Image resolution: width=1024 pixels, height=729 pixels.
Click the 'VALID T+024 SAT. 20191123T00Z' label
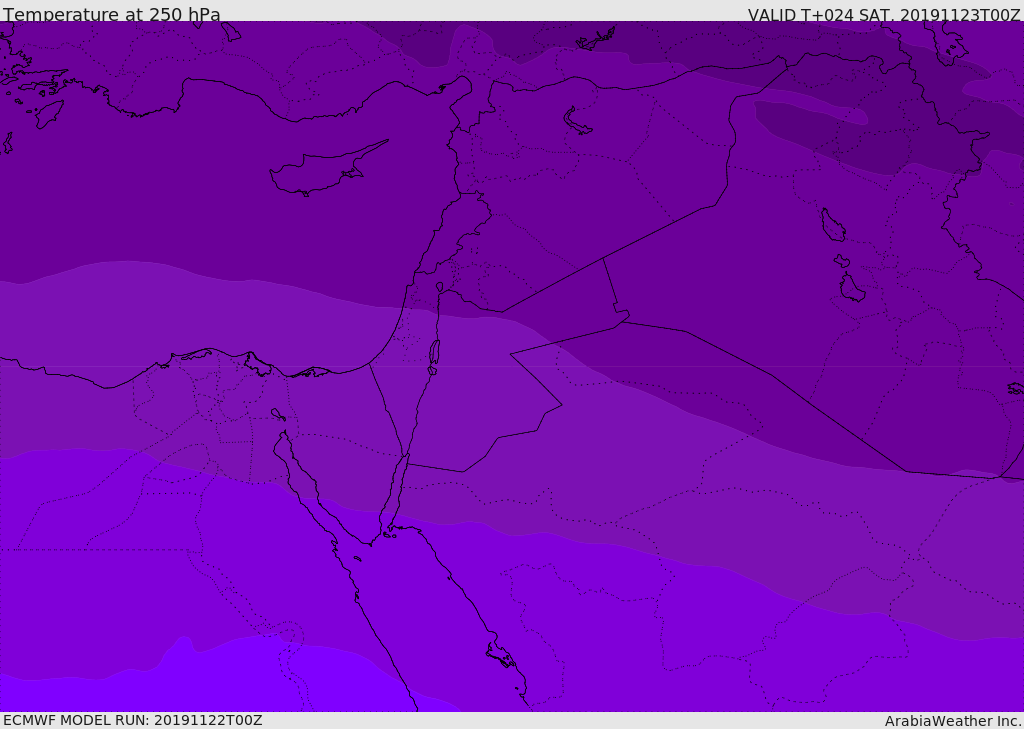[884, 15]
